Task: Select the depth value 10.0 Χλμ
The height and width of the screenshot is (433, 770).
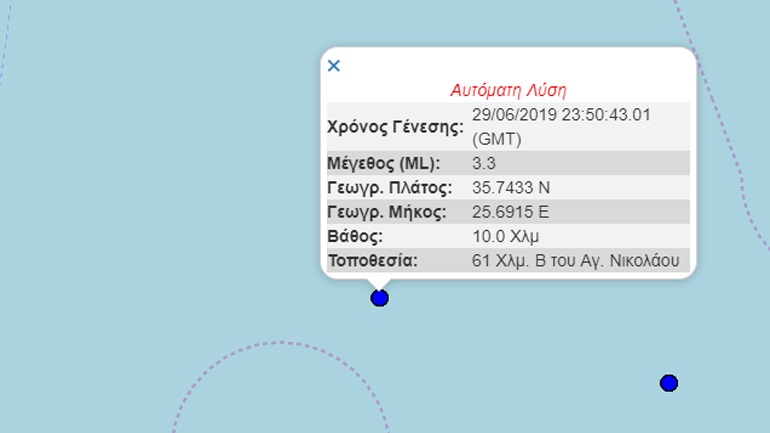Action: click(505, 237)
